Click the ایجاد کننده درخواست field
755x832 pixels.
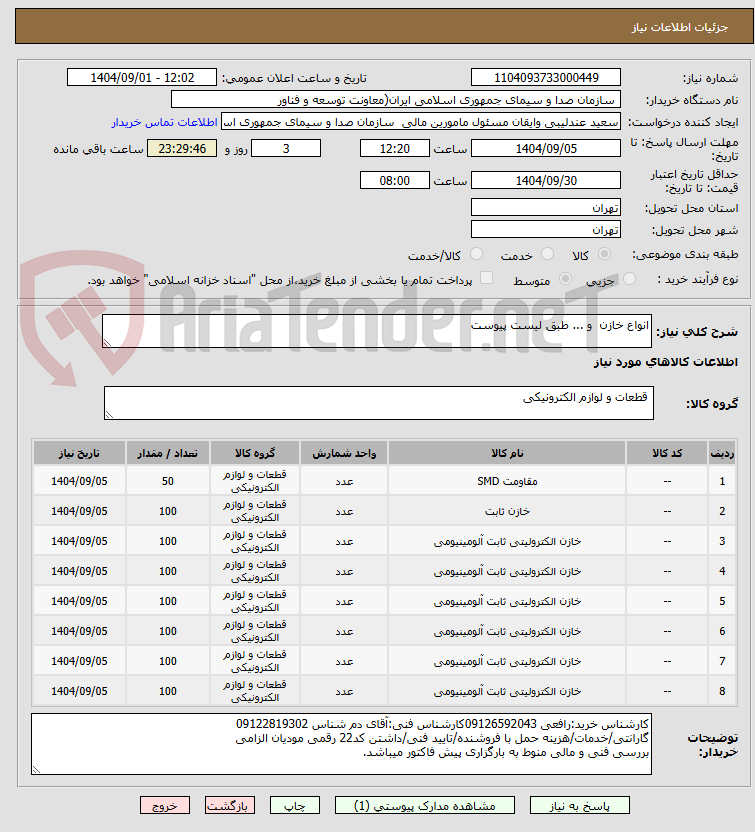point(421,122)
